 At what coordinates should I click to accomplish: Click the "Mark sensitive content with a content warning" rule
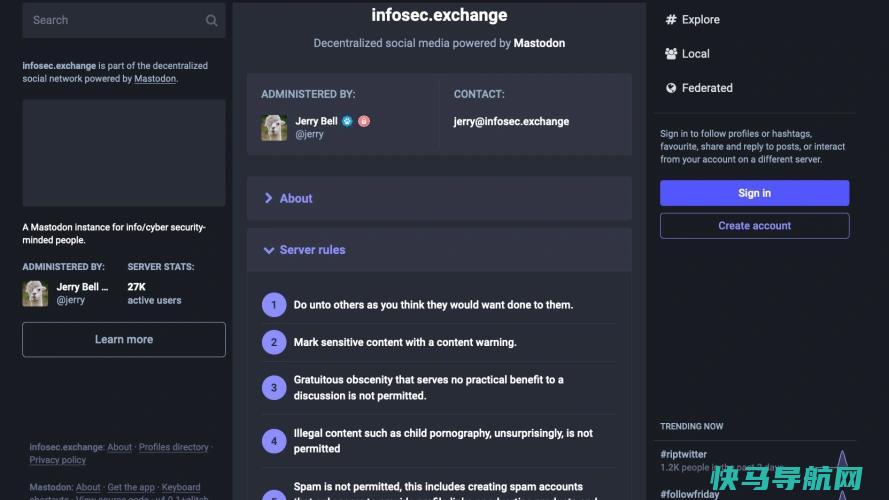[x=405, y=342]
